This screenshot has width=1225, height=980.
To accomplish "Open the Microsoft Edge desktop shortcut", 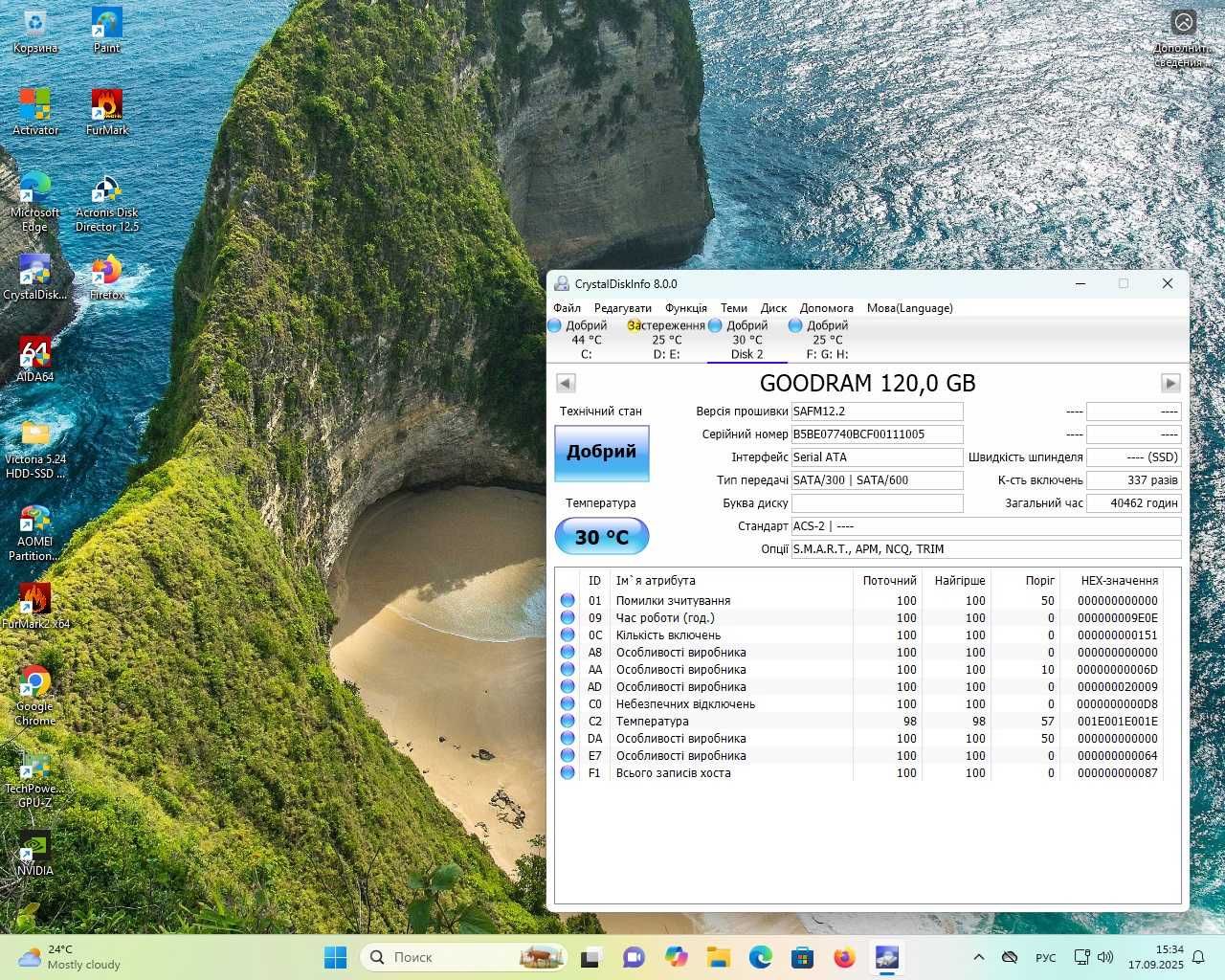I will (x=35, y=202).
